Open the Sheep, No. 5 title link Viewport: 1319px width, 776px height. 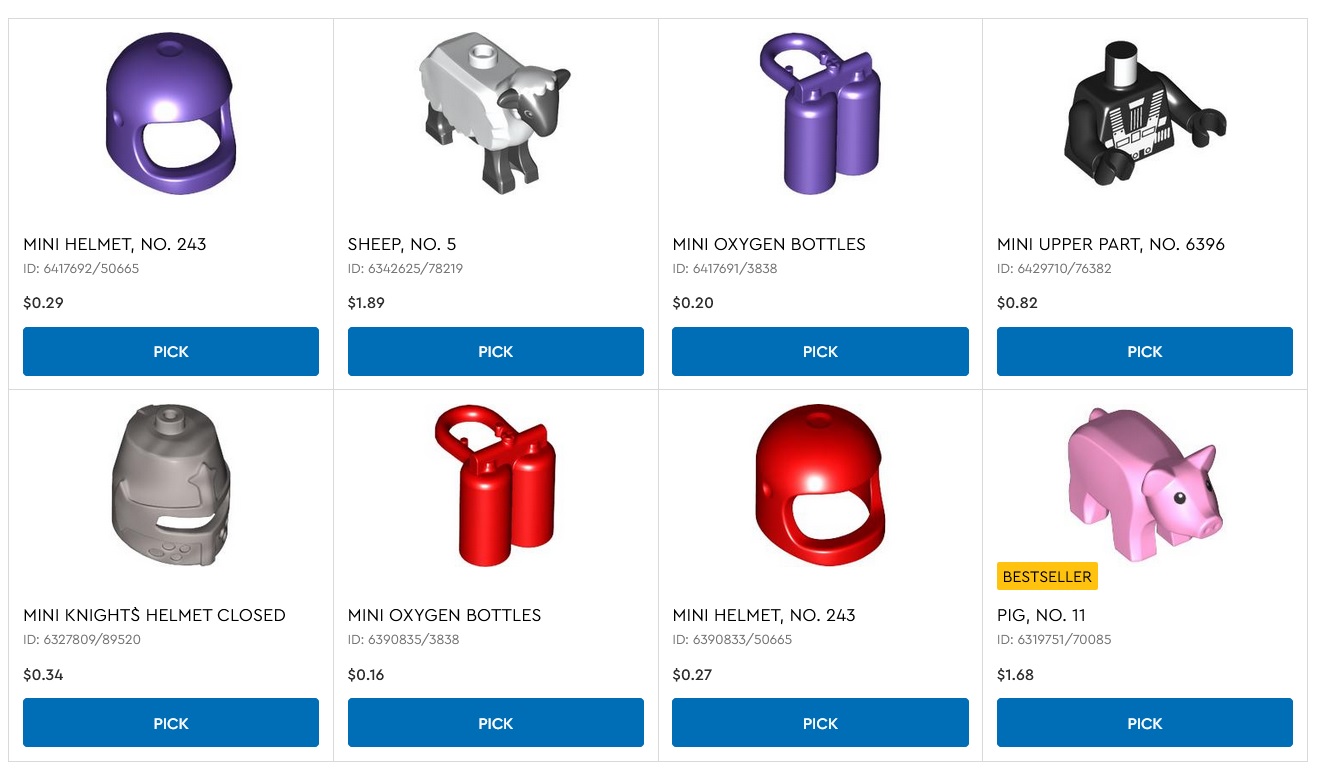[x=402, y=244]
